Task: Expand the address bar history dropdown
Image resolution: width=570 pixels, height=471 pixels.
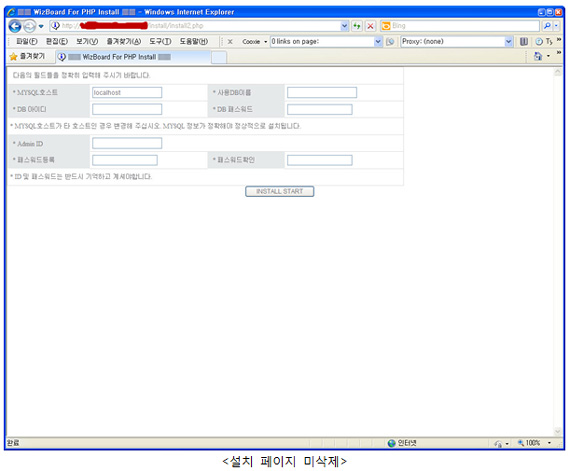Action: (x=344, y=26)
